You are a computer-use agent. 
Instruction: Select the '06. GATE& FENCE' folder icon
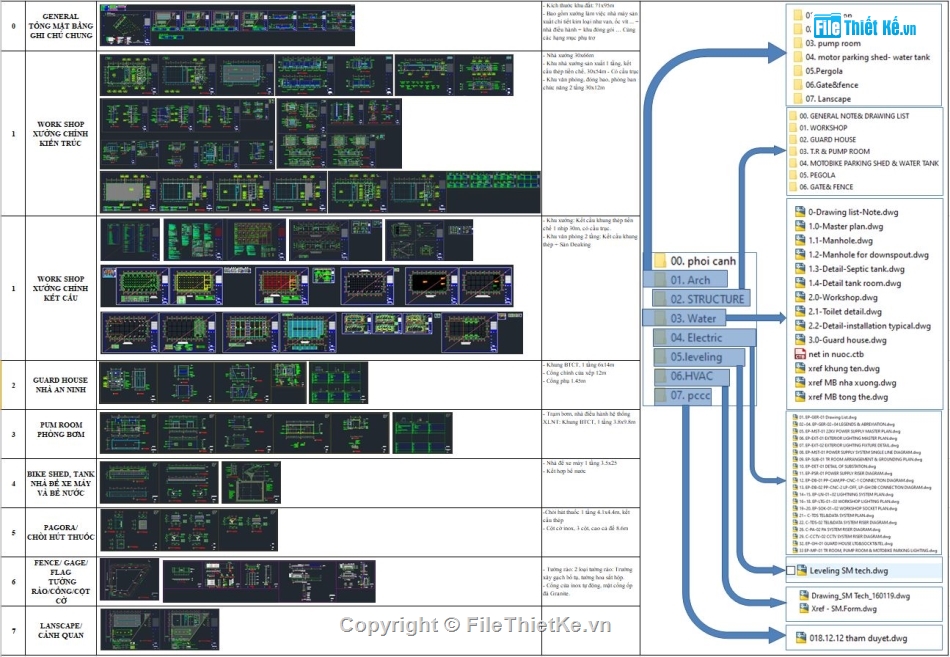792,187
